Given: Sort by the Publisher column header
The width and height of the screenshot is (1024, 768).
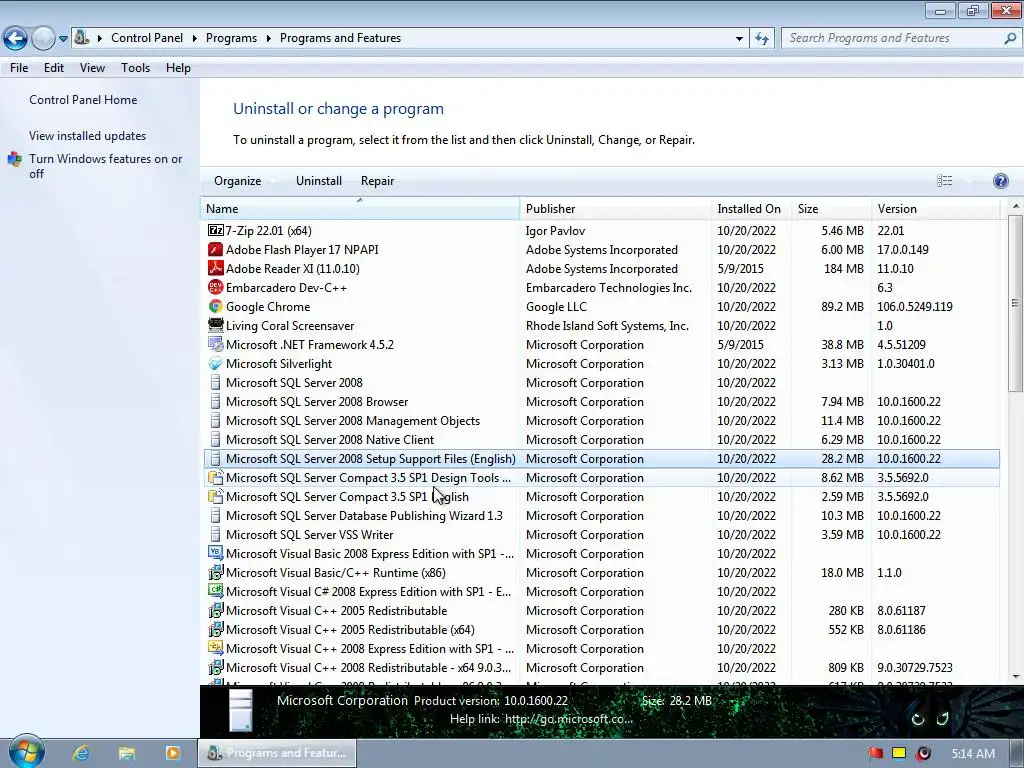Looking at the screenshot, I should coord(616,209).
